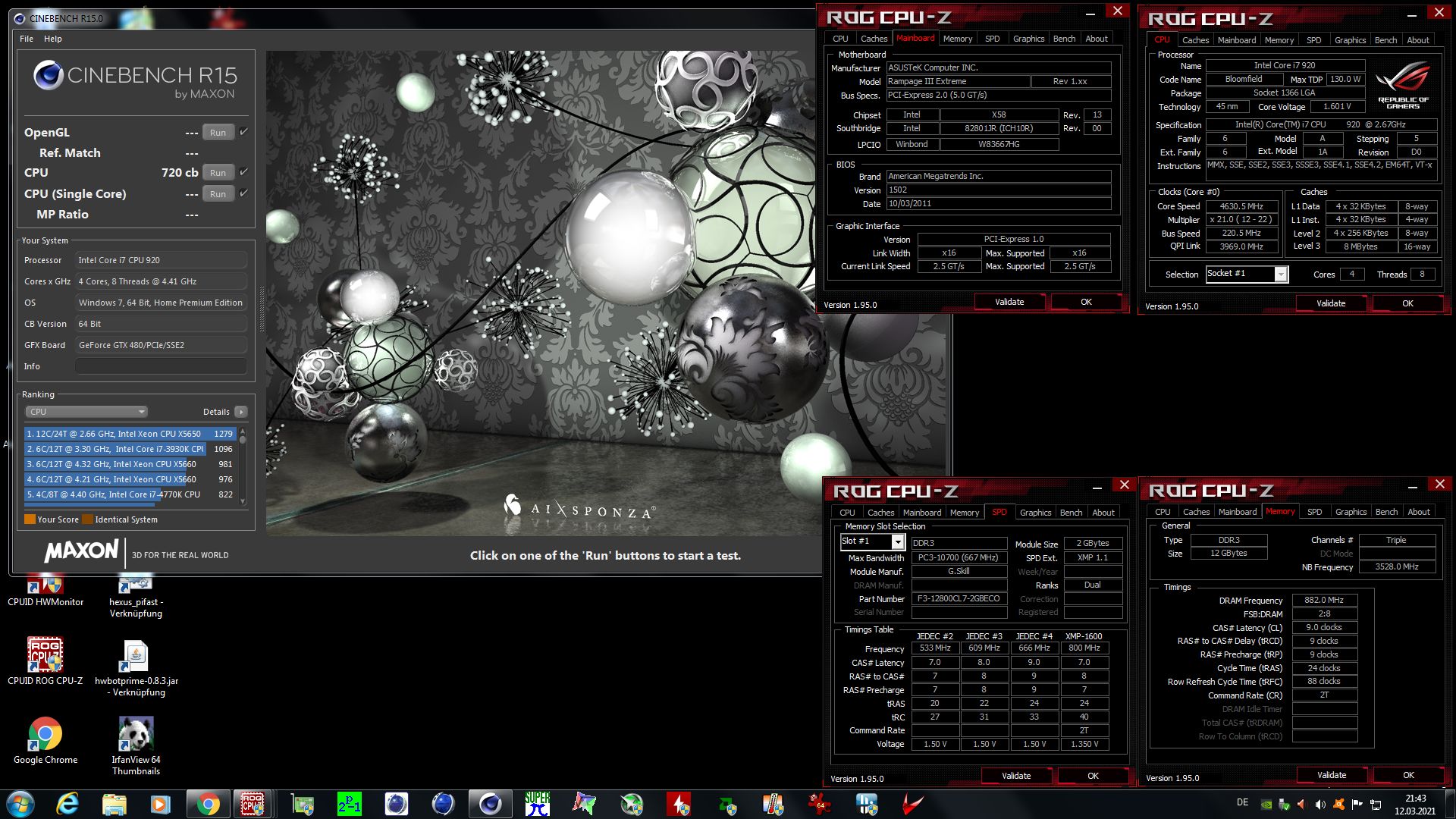
Task: Open the hexus_pifast desktop shortcut
Action: tap(136, 597)
